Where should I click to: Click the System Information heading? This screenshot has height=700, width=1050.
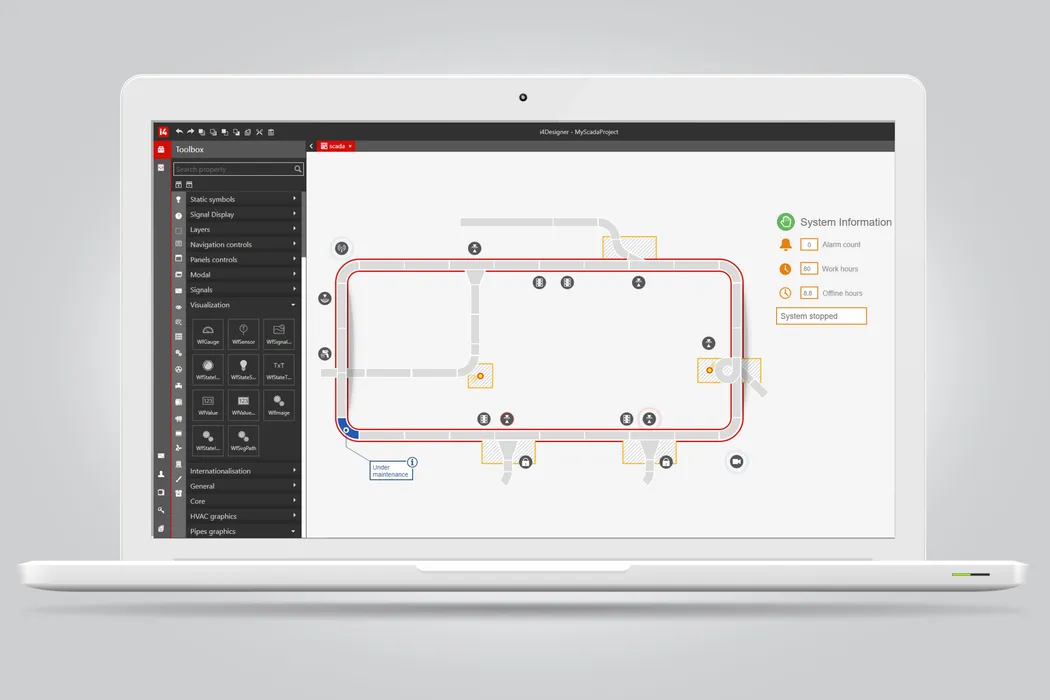[x=846, y=222]
